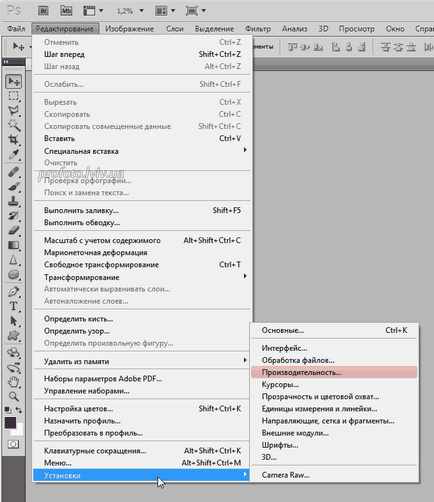The image size is (434, 502).
Task: Select the Move tool in toolbox
Action: pos(14,81)
